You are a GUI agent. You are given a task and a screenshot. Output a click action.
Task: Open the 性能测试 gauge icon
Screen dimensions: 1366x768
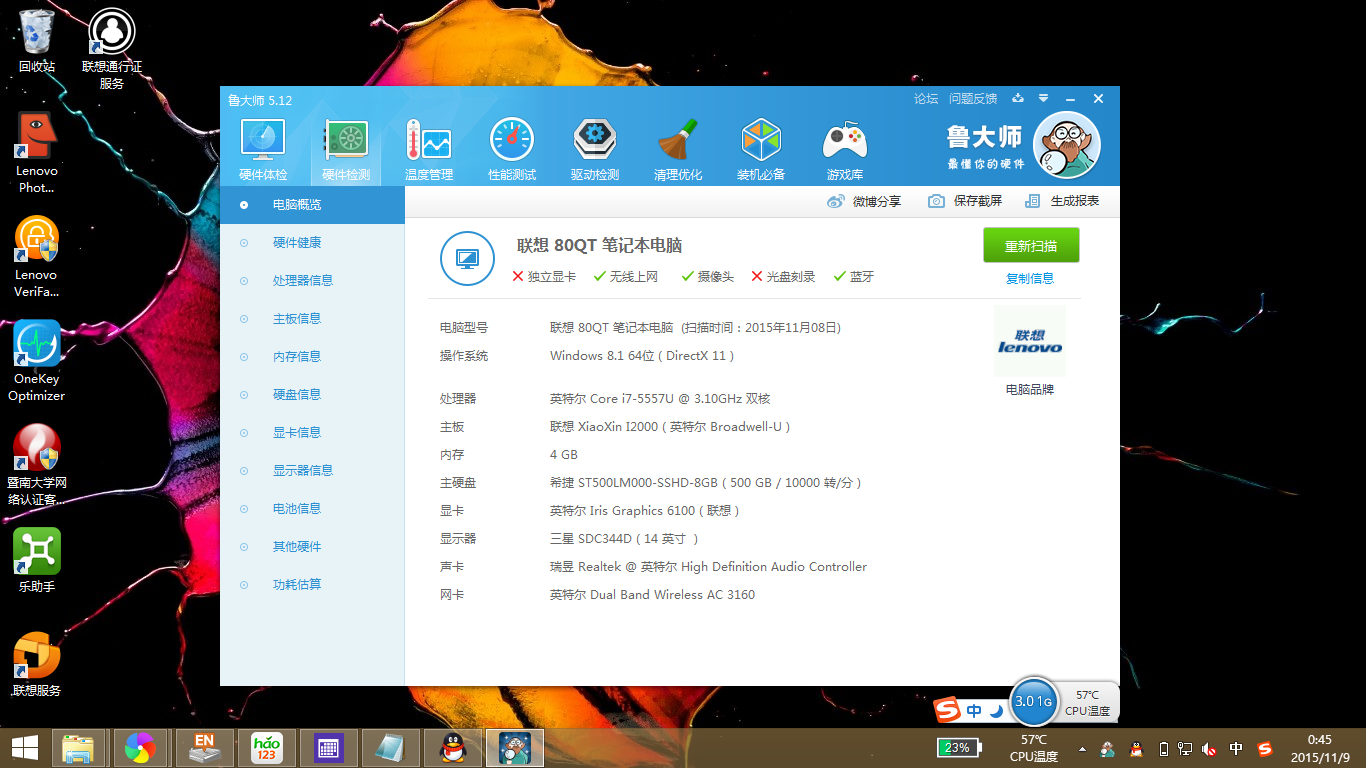512,143
